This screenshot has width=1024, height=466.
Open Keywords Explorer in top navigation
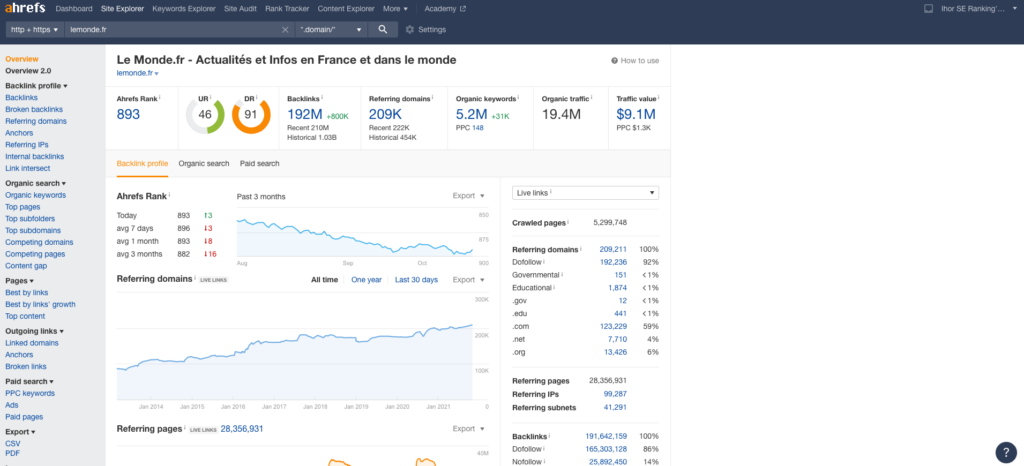tap(184, 9)
